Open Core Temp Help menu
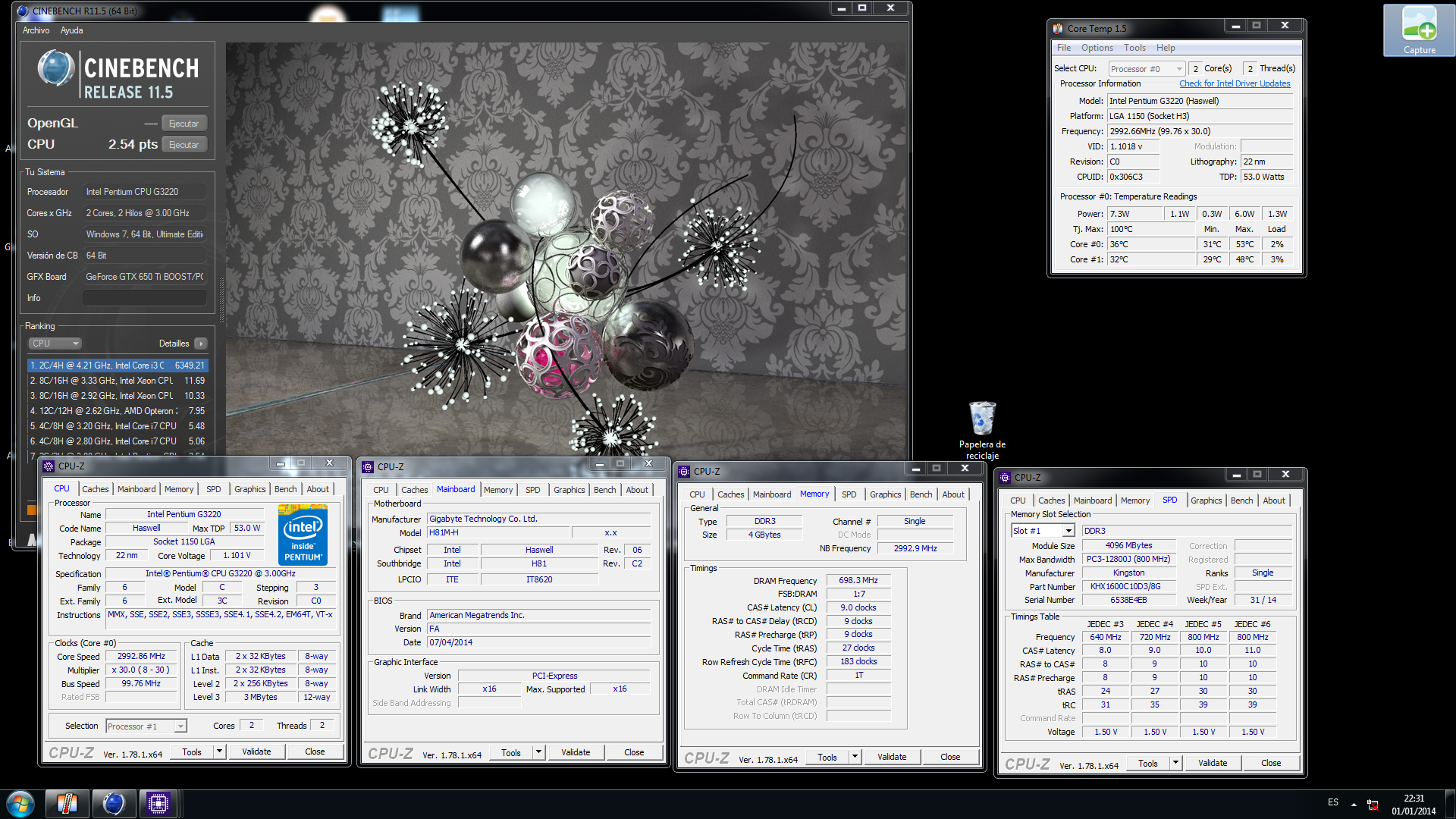Image resolution: width=1456 pixels, height=819 pixels. 1166,48
